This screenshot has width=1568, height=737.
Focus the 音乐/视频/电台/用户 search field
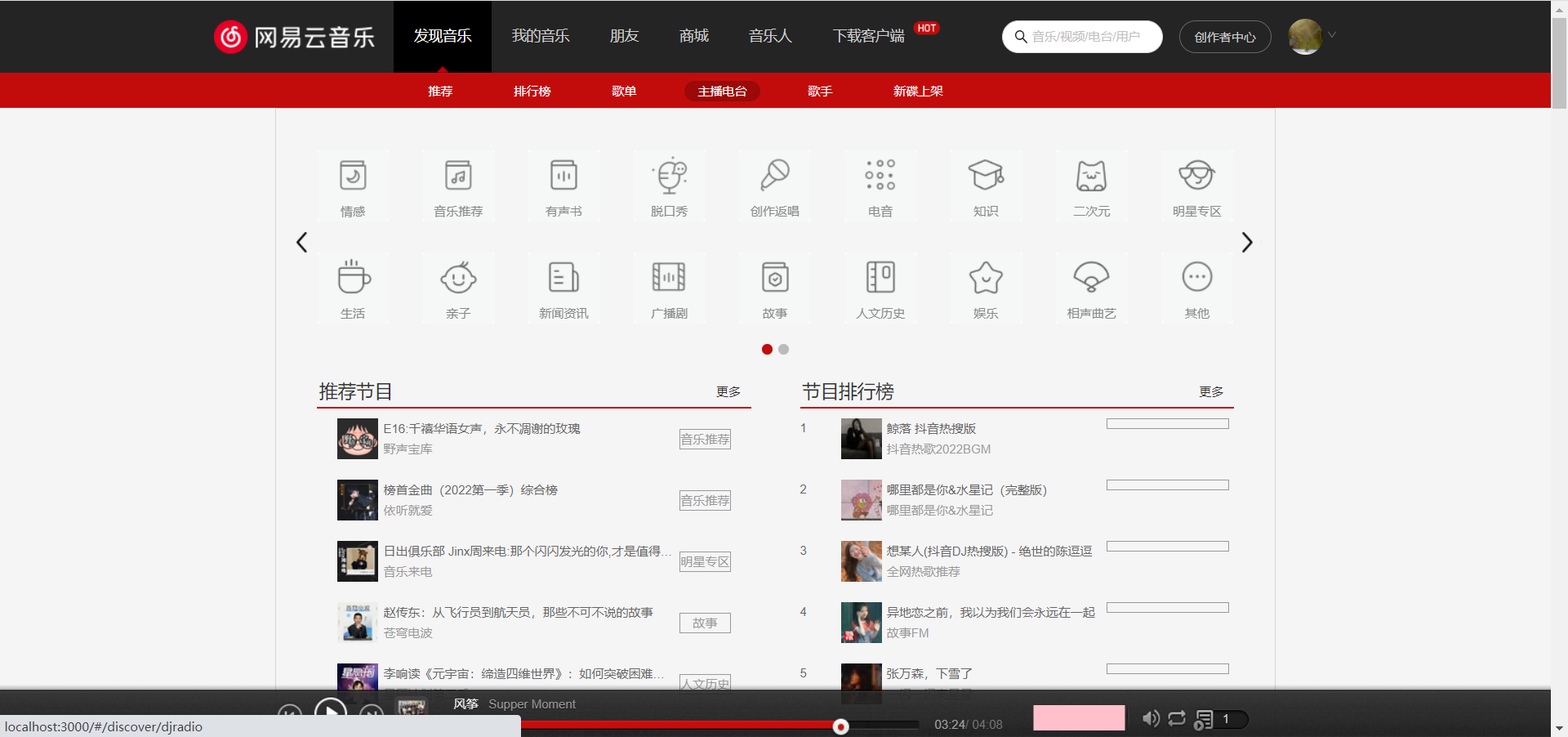[1082, 37]
